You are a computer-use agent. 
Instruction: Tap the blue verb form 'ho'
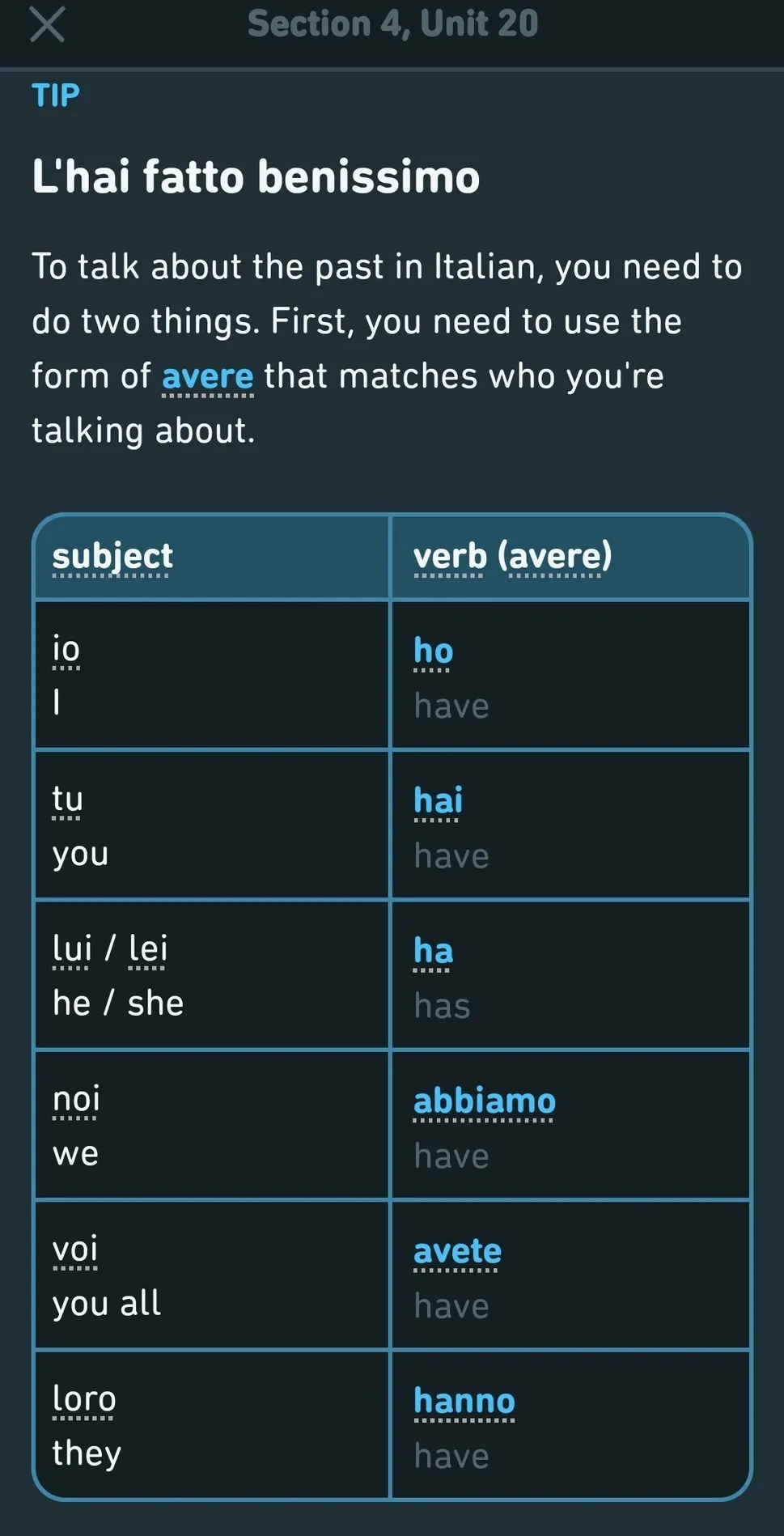point(433,651)
